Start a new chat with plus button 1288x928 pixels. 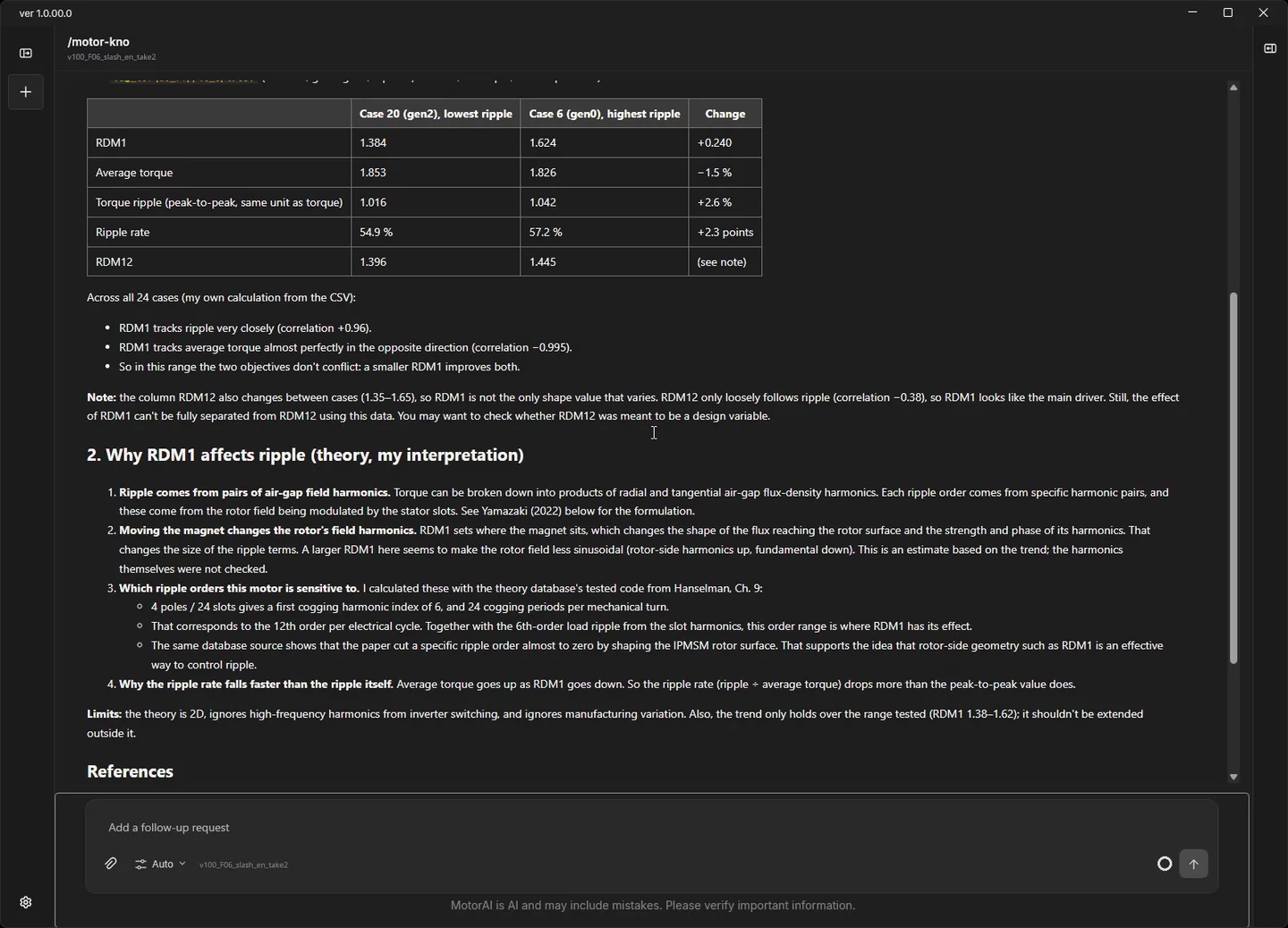(x=26, y=92)
